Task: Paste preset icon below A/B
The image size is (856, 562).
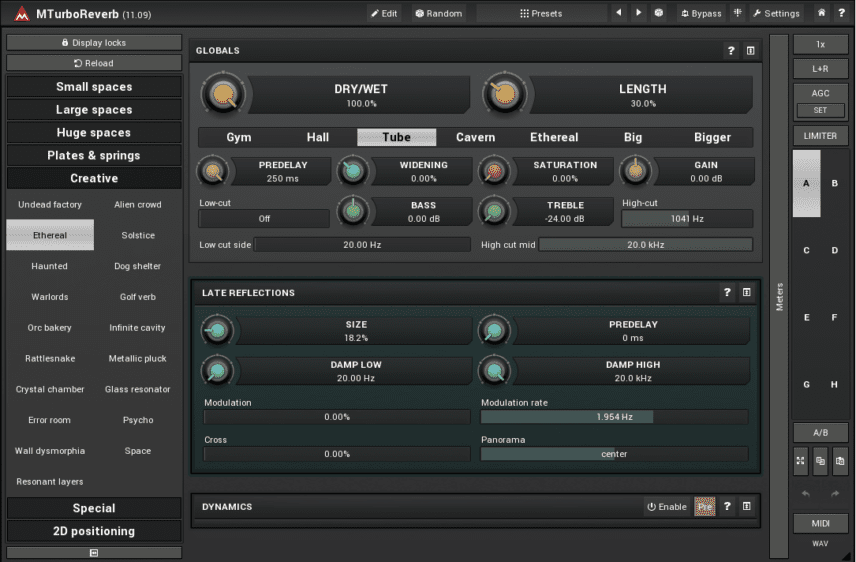Action: [x=840, y=461]
